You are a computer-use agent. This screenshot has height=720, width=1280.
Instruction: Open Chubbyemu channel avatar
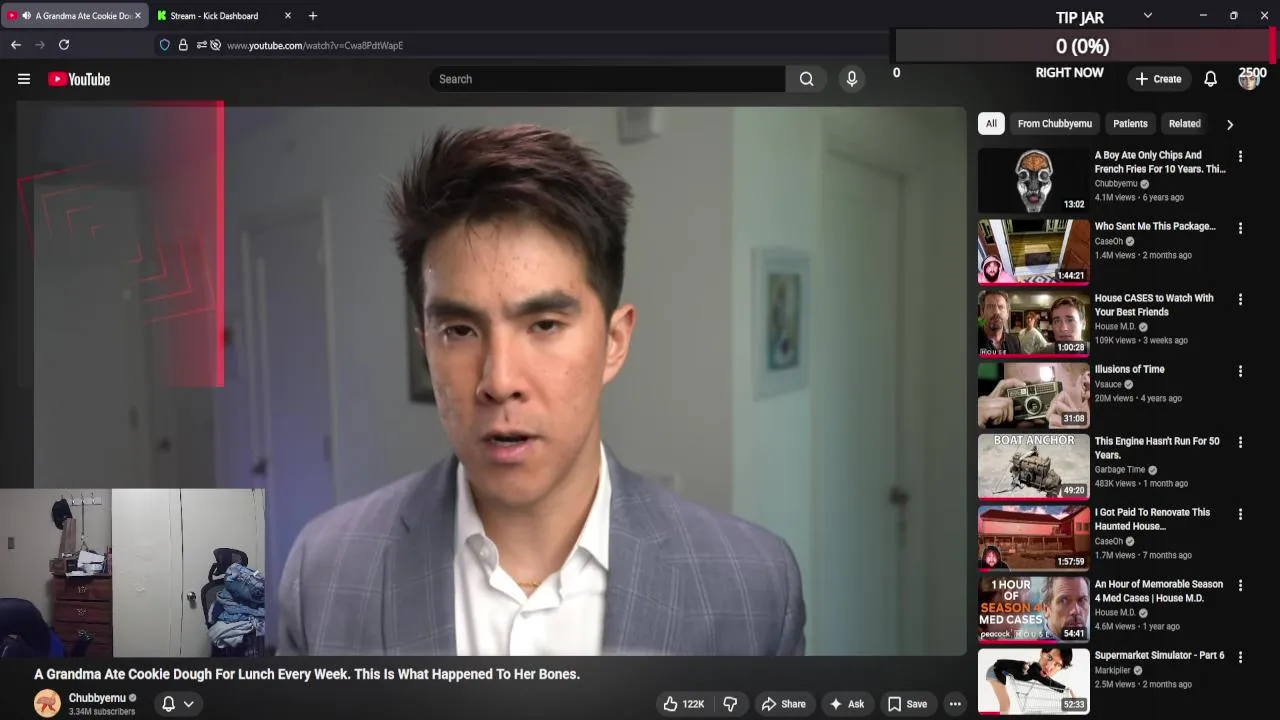point(47,704)
